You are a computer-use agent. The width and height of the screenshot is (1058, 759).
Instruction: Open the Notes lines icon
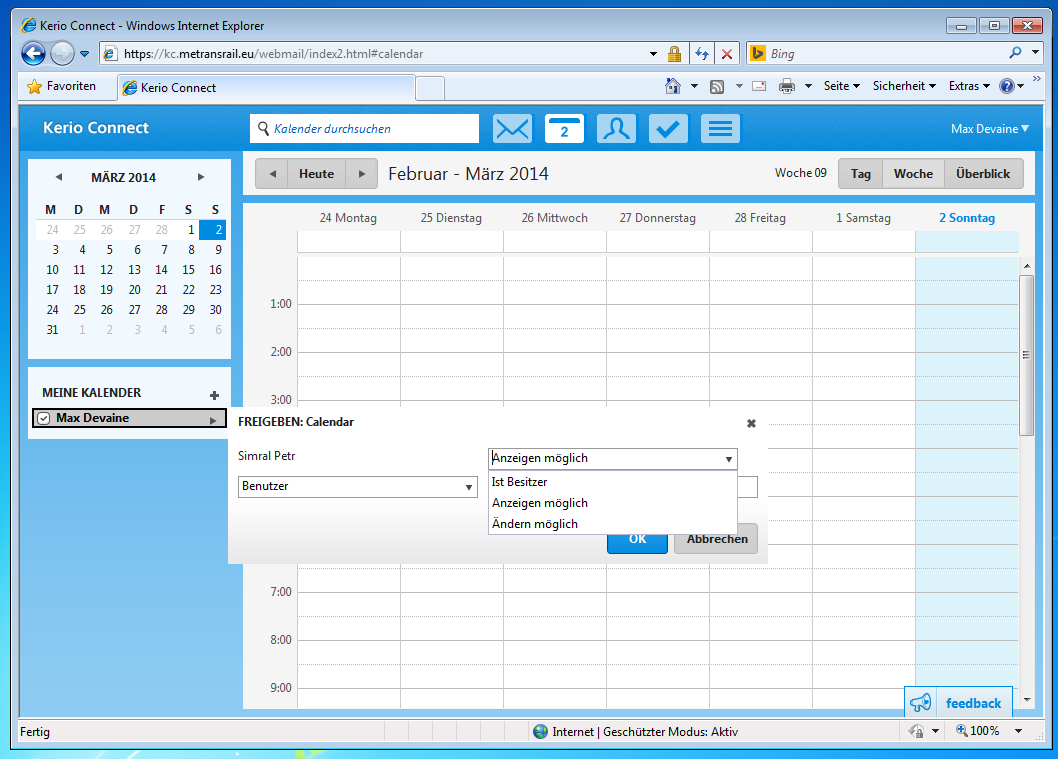[720, 128]
